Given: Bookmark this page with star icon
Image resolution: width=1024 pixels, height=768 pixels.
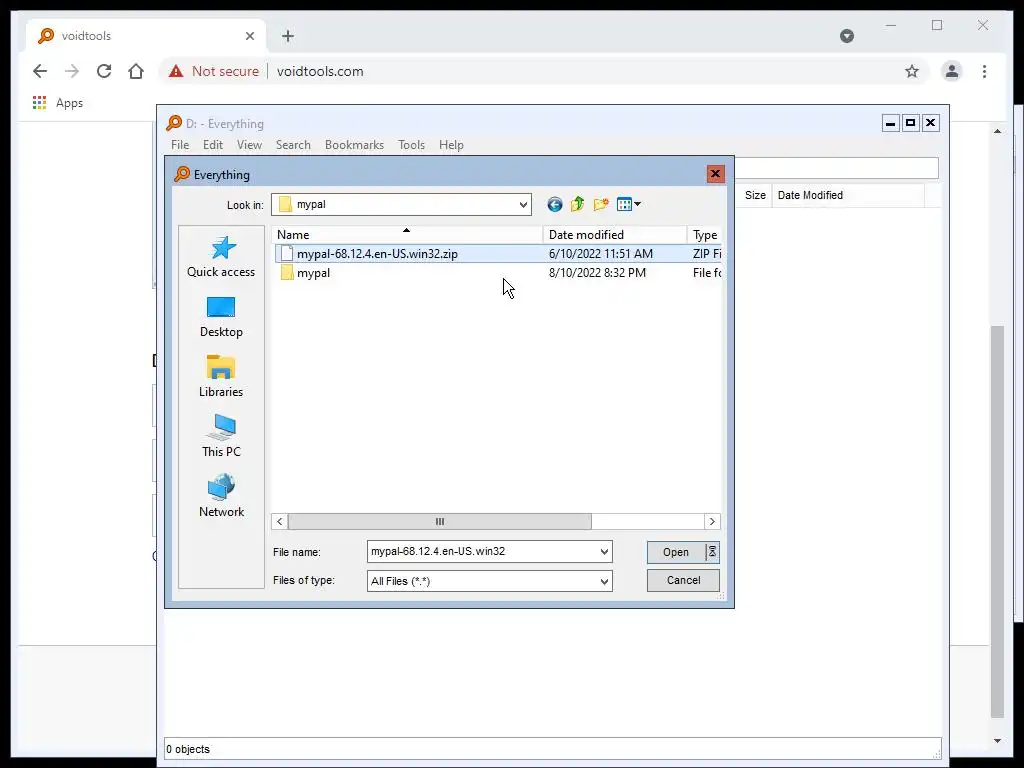Looking at the screenshot, I should coord(912,71).
